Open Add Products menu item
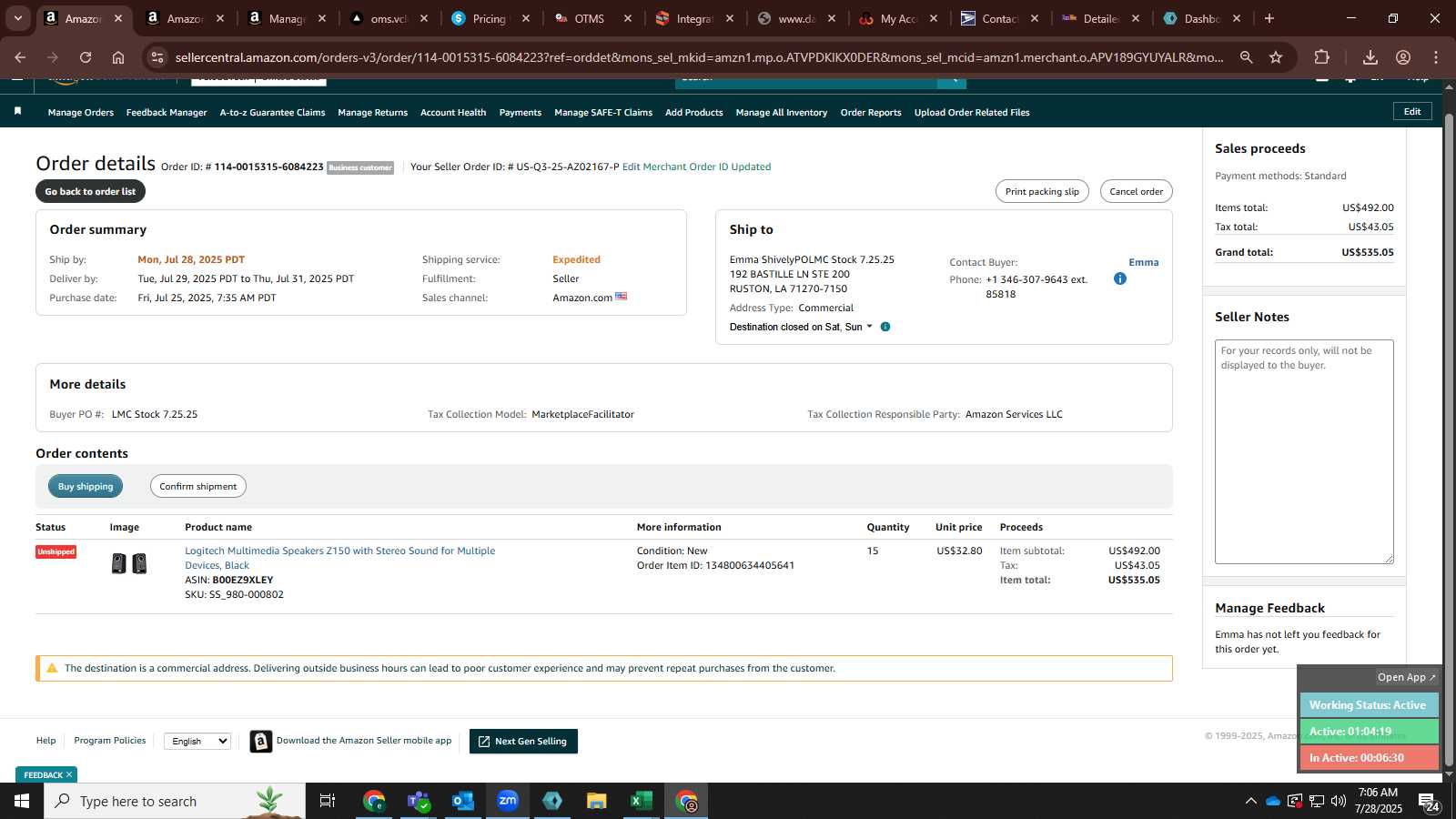This screenshot has height=819, width=1456. tap(694, 113)
